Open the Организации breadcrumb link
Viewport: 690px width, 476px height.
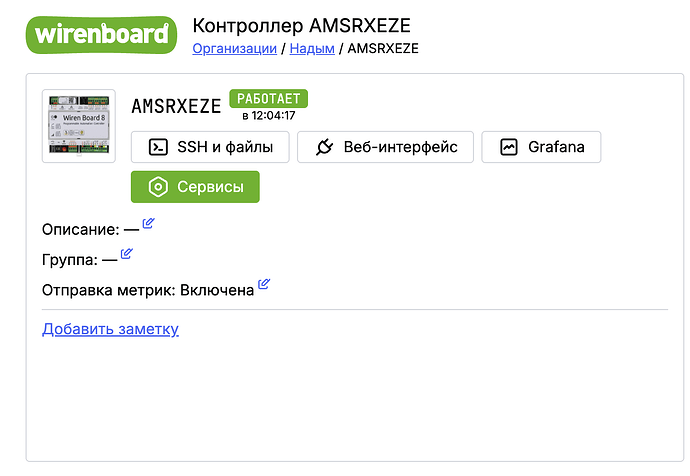[x=235, y=48]
